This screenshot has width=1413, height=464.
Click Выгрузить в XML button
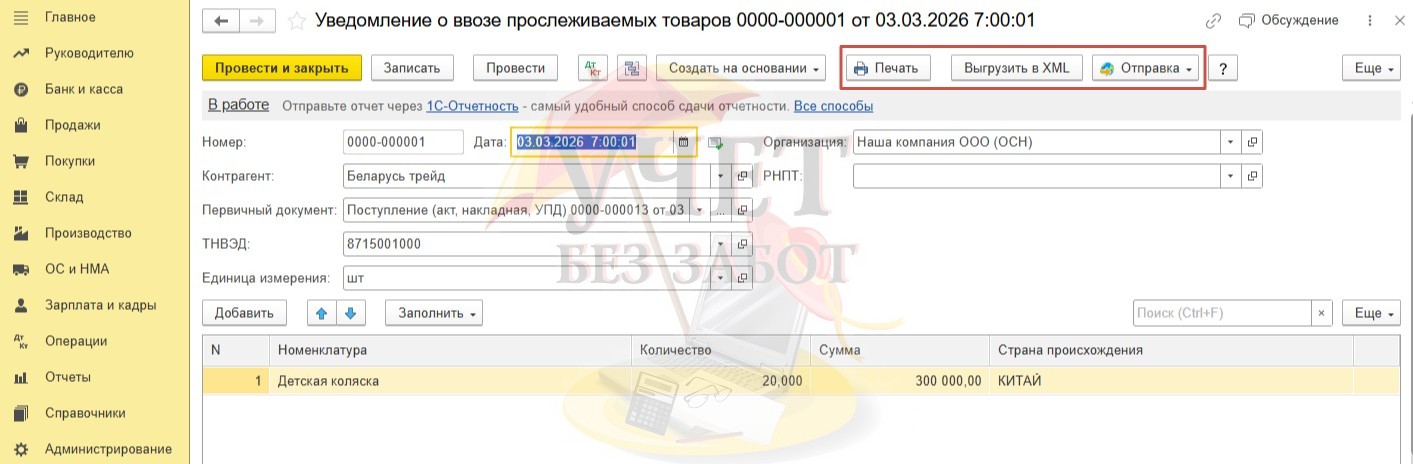click(x=1016, y=68)
